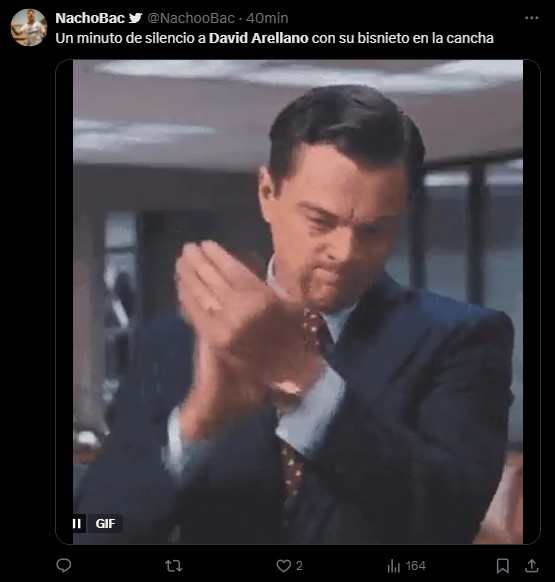Click the like count showing 2
Viewport: 555px width, 582px height.
pyautogui.click(x=299, y=566)
